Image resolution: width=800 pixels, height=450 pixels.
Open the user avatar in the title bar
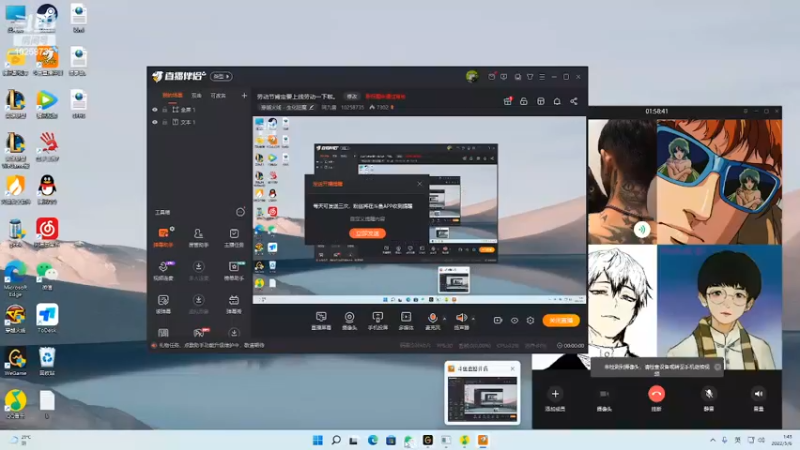(x=472, y=77)
